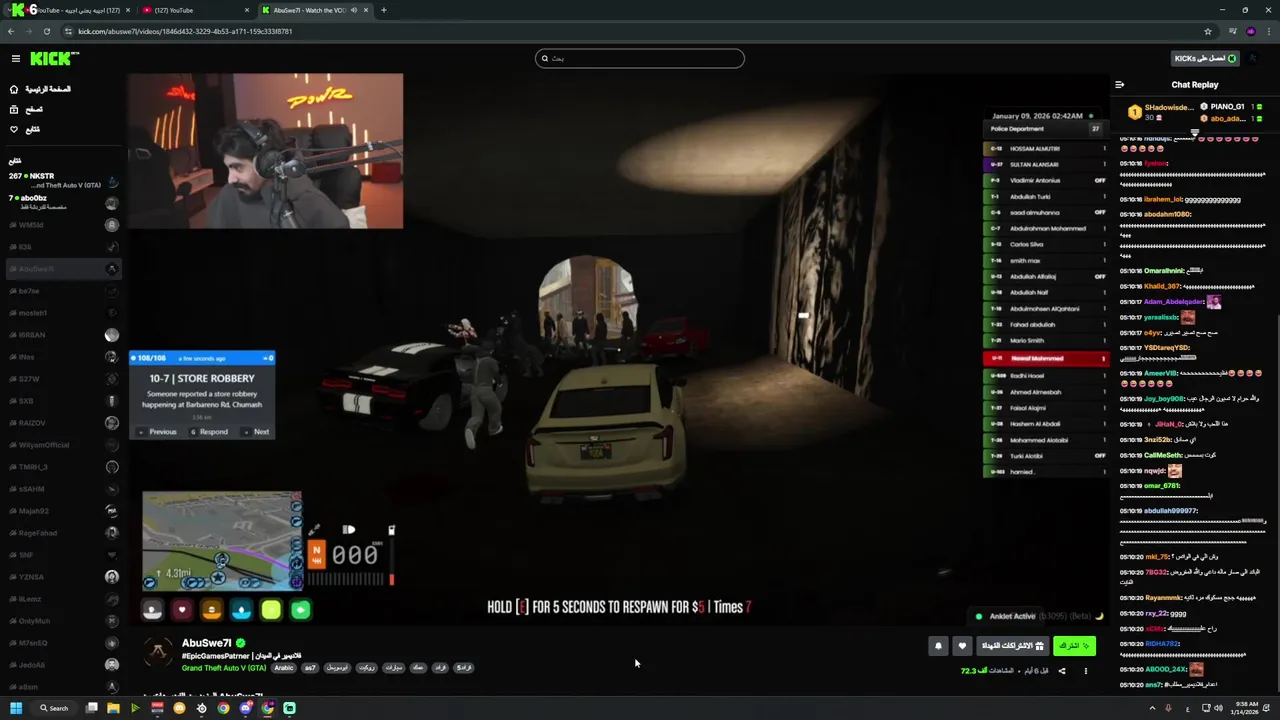Screen dimensions: 1280x720
Task: Open Windows Start menu
Action: coord(16,708)
